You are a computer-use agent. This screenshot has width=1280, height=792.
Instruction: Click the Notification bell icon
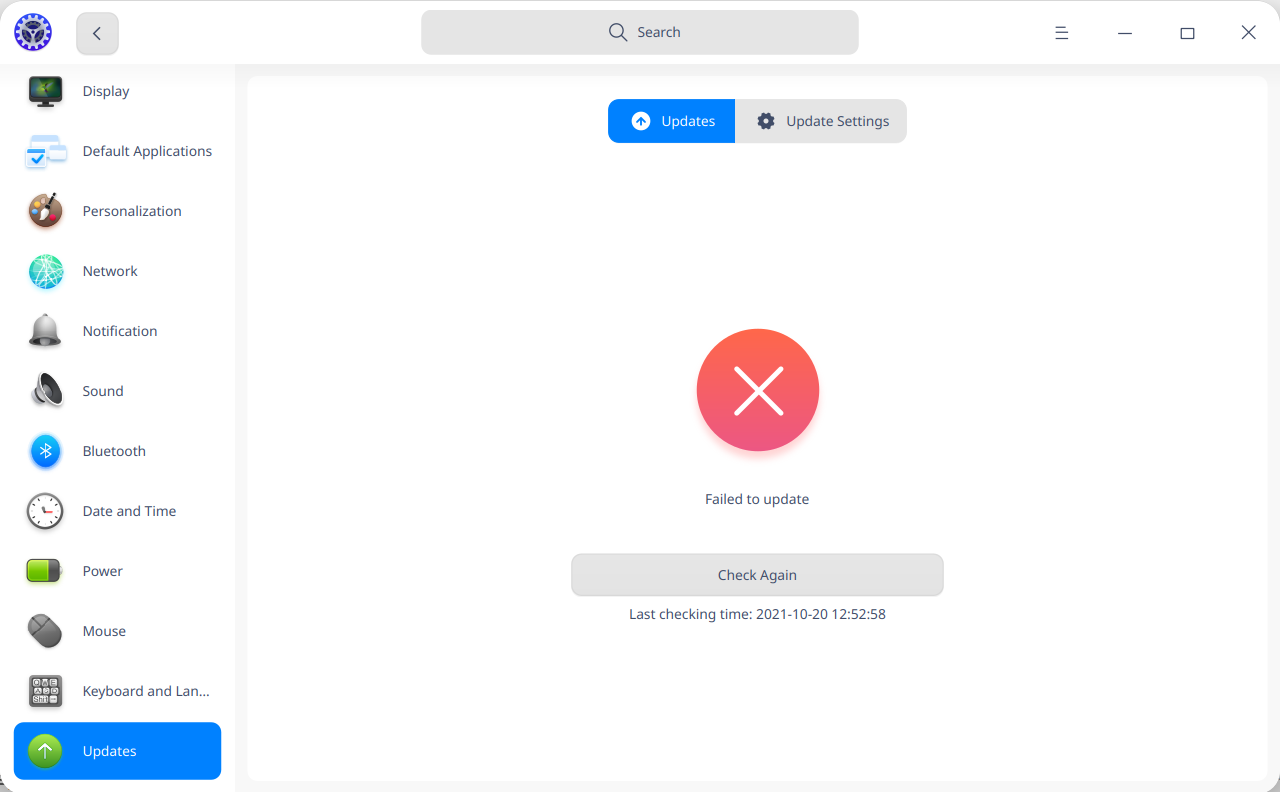(x=45, y=331)
